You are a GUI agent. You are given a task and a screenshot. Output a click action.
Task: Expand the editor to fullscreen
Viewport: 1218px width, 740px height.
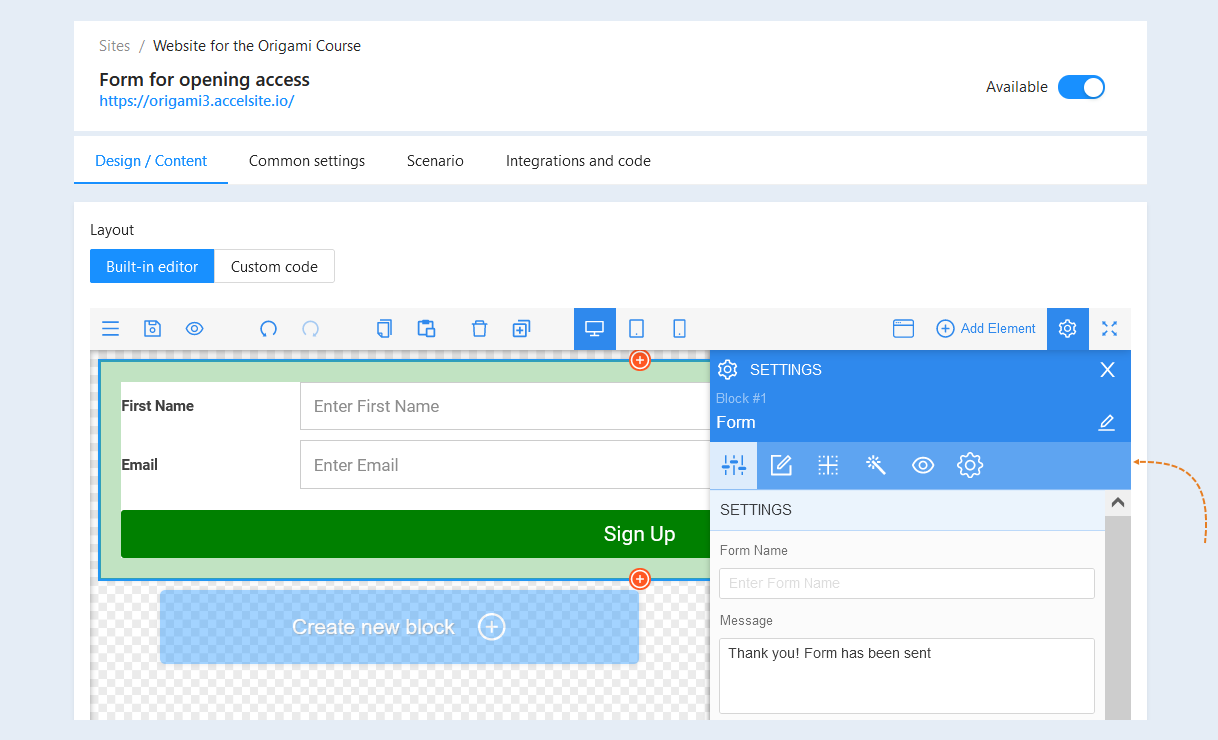[1109, 329]
